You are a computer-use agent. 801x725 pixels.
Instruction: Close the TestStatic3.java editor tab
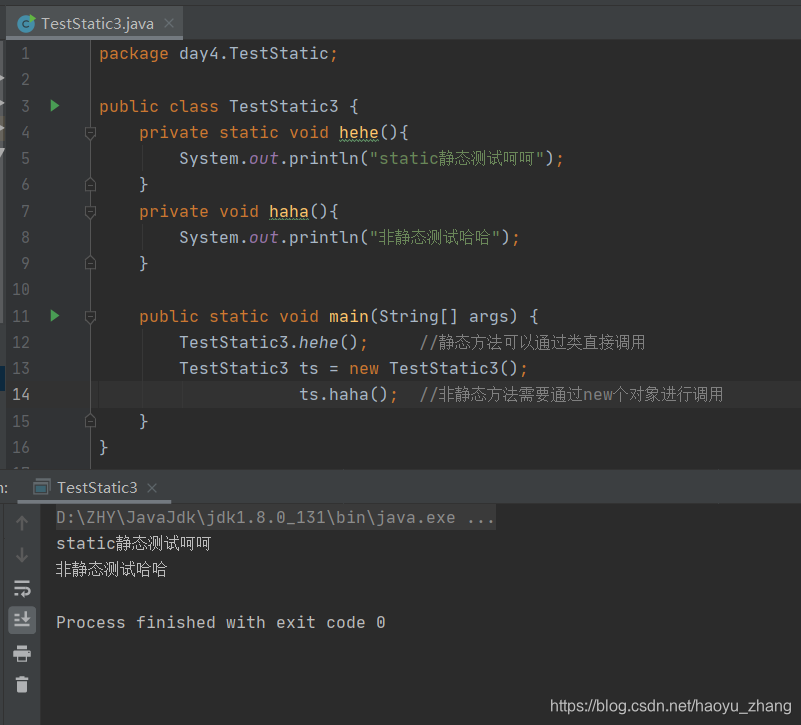[x=169, y=23]
